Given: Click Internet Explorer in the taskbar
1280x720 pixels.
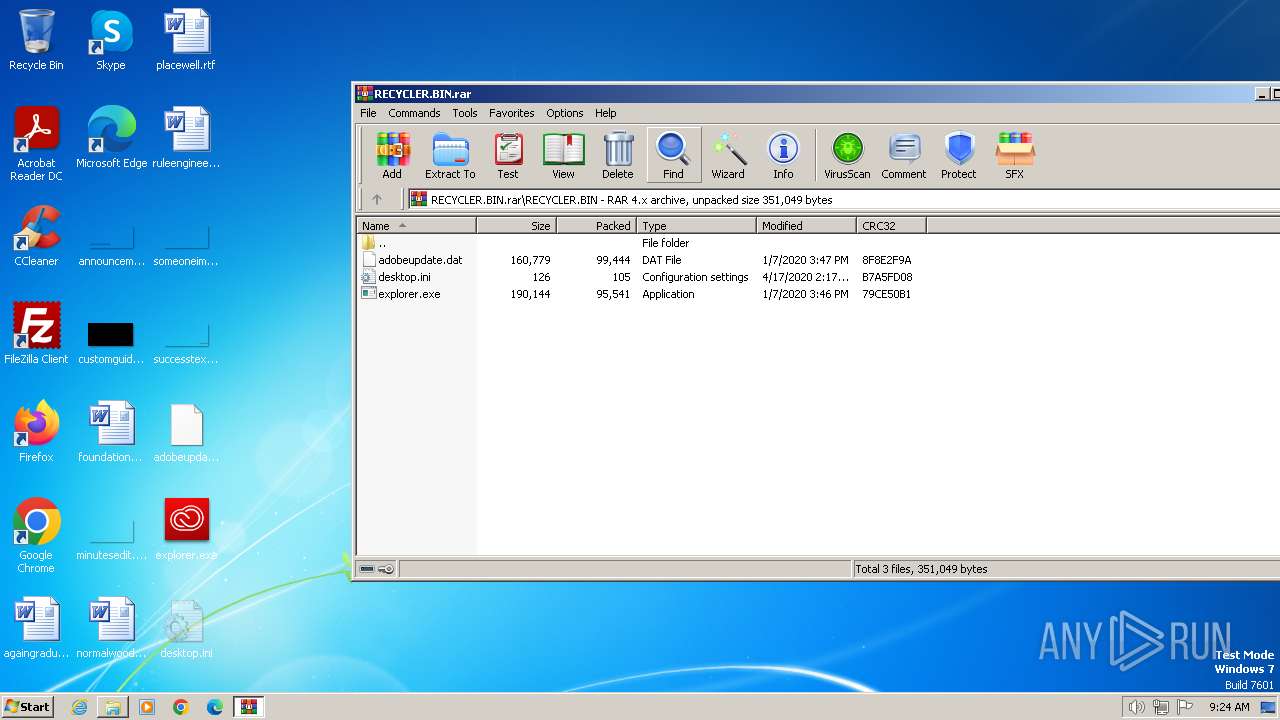Looking at the screenshot, I should pyautogui.click(x=79, y=707).
